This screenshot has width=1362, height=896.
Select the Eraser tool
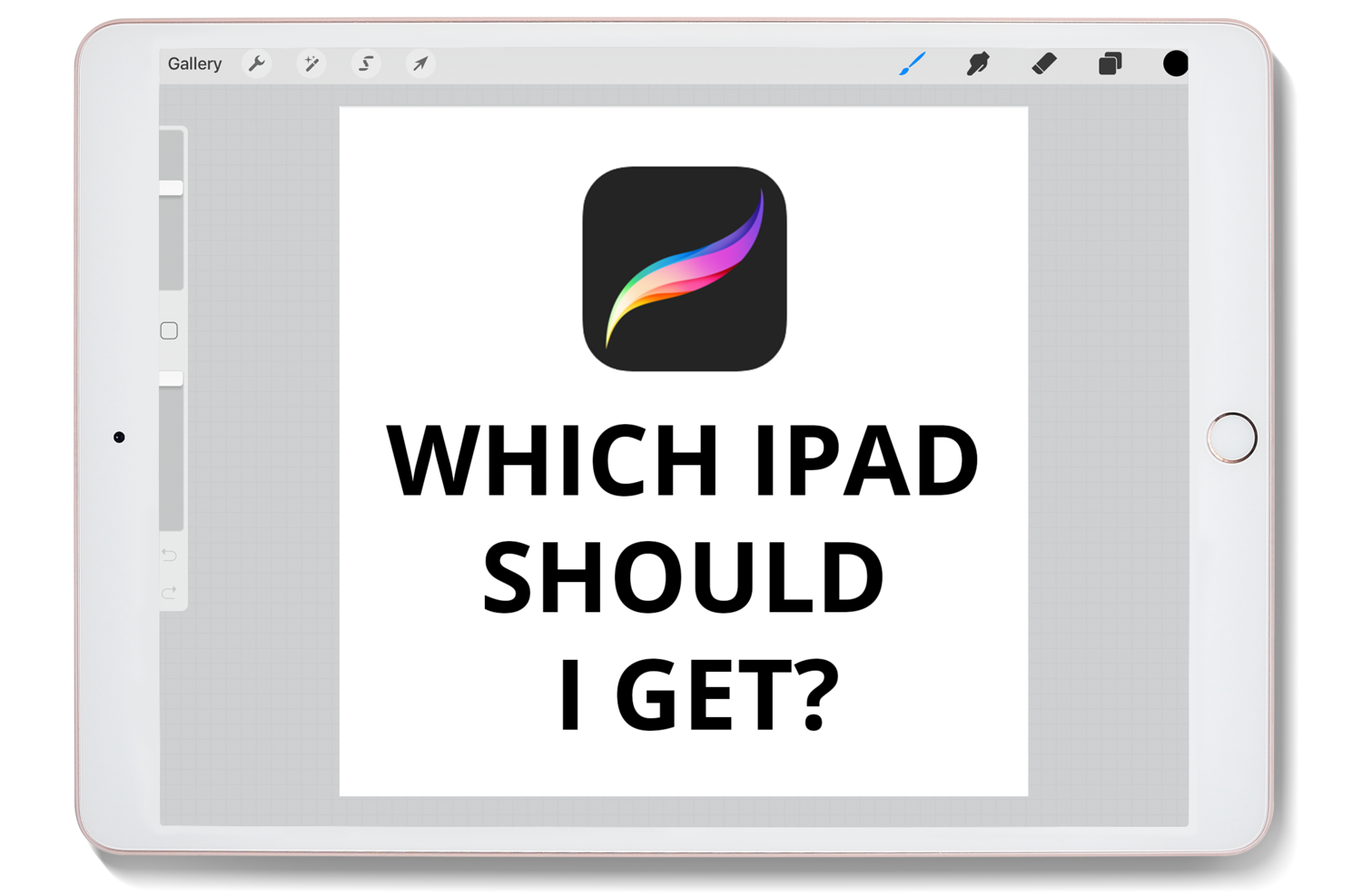coord(1044,64)
